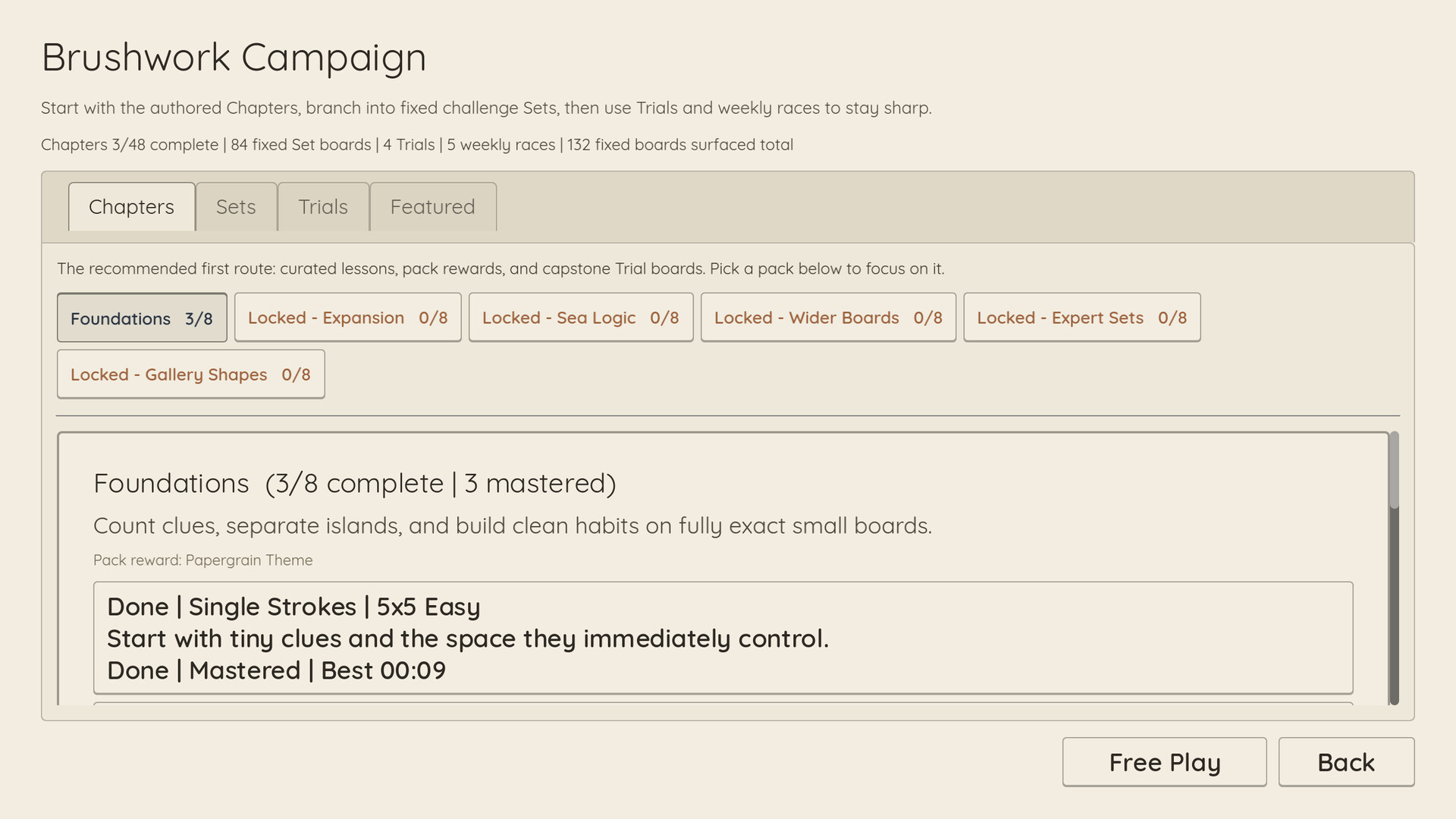This screenshot has width=1456, height=819.
Task: Open the Sets tab
Action: point(236,207)
